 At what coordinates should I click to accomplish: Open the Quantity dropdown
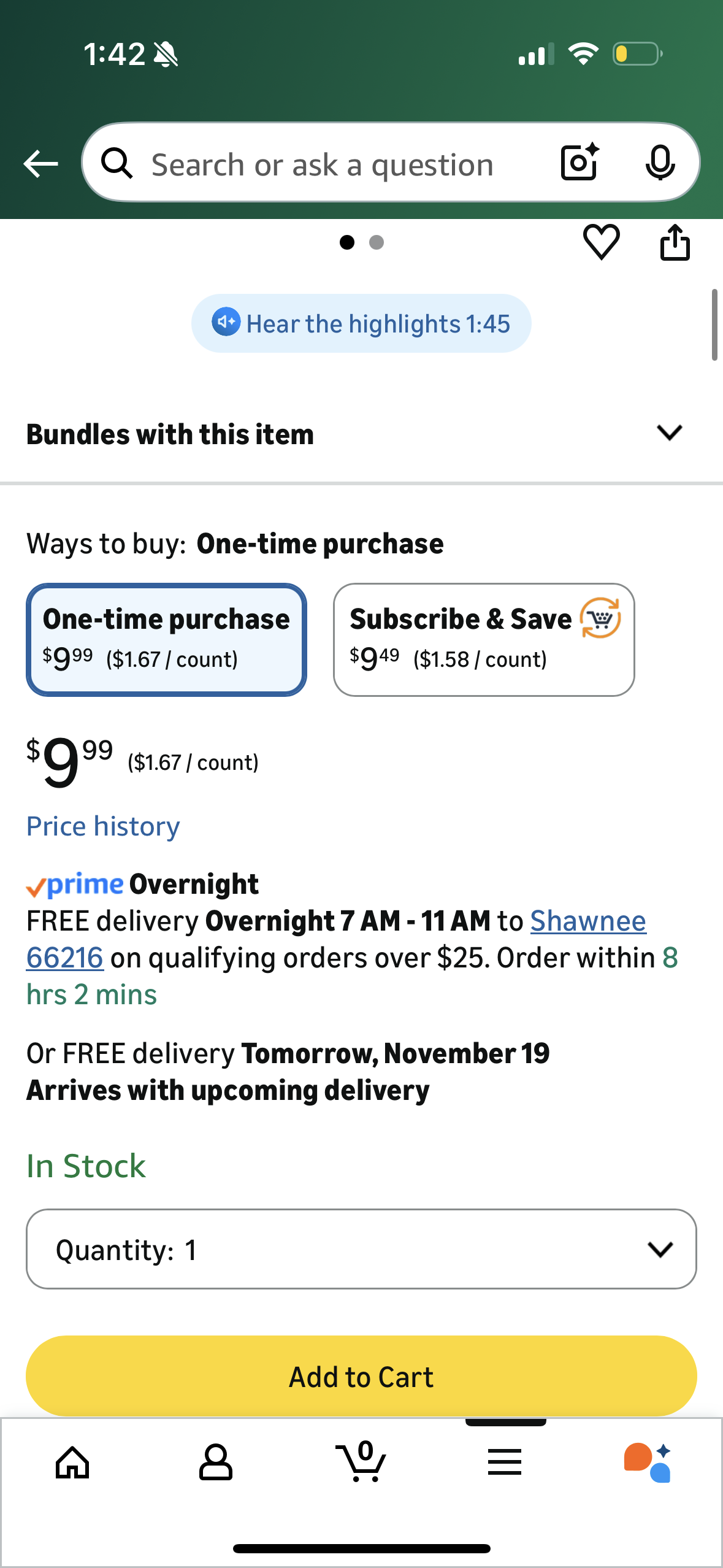(361, 1249)
